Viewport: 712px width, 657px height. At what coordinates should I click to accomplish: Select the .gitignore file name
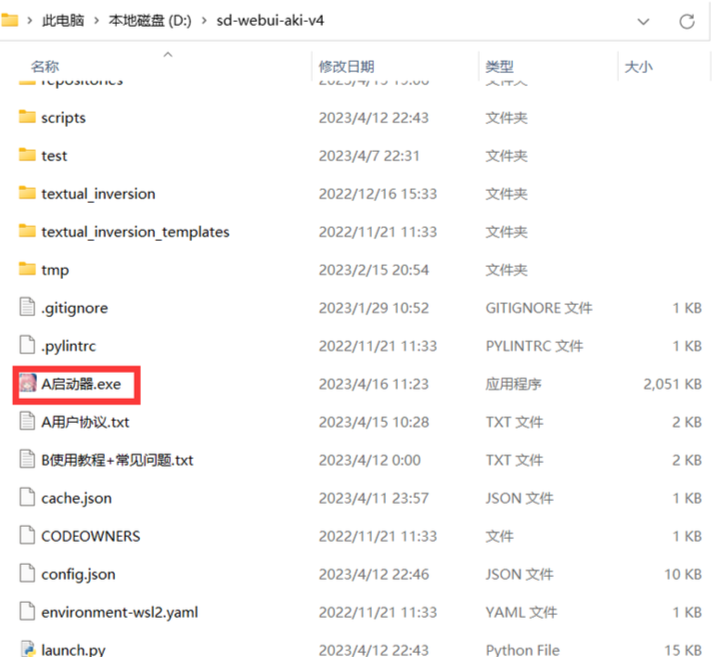(x=74, y=308)
